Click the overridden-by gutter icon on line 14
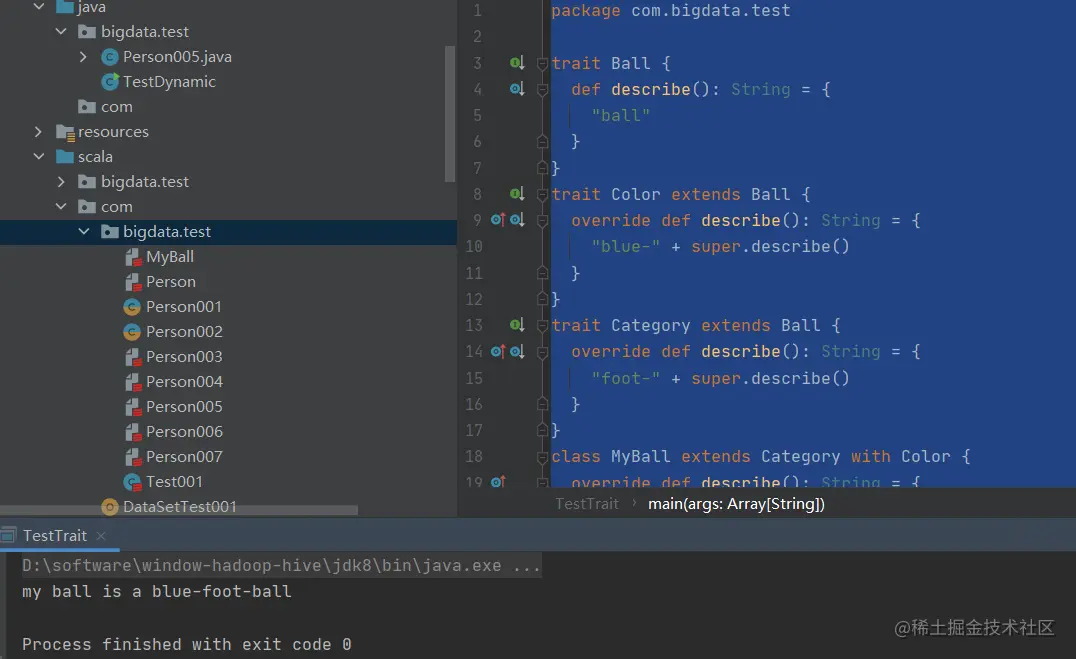 [517, 351]
